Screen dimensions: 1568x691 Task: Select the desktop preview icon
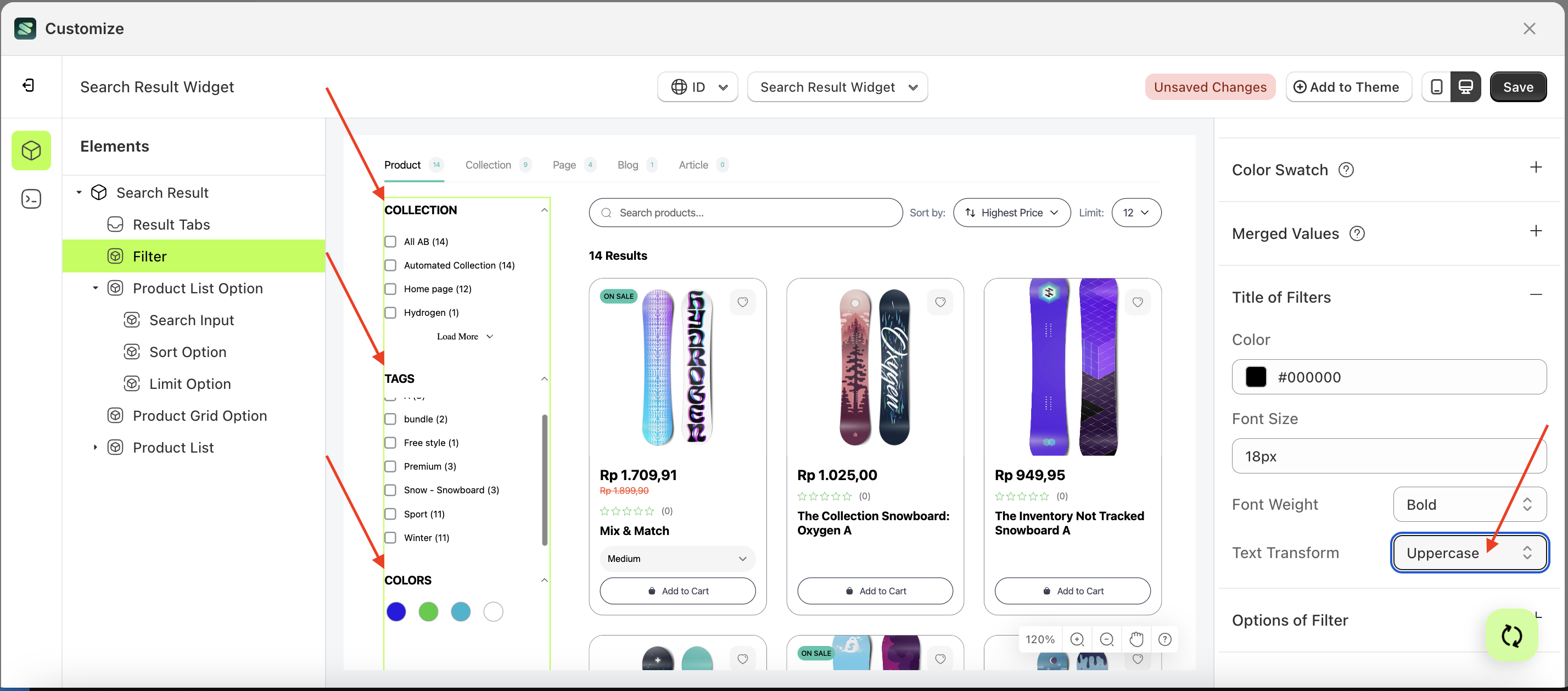[1466, 86]
